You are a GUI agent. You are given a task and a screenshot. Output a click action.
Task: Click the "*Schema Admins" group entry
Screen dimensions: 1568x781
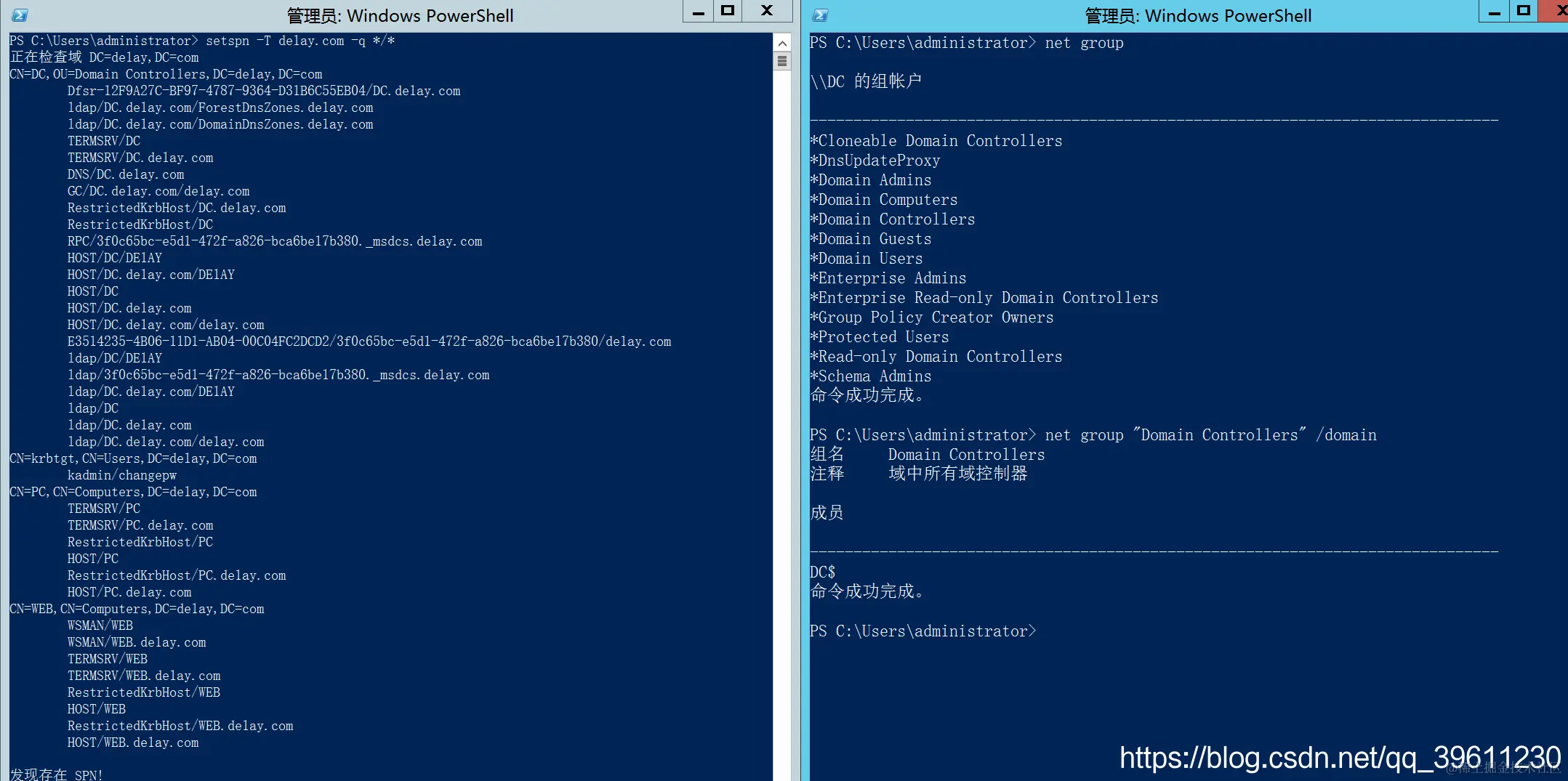coord(871,376)
